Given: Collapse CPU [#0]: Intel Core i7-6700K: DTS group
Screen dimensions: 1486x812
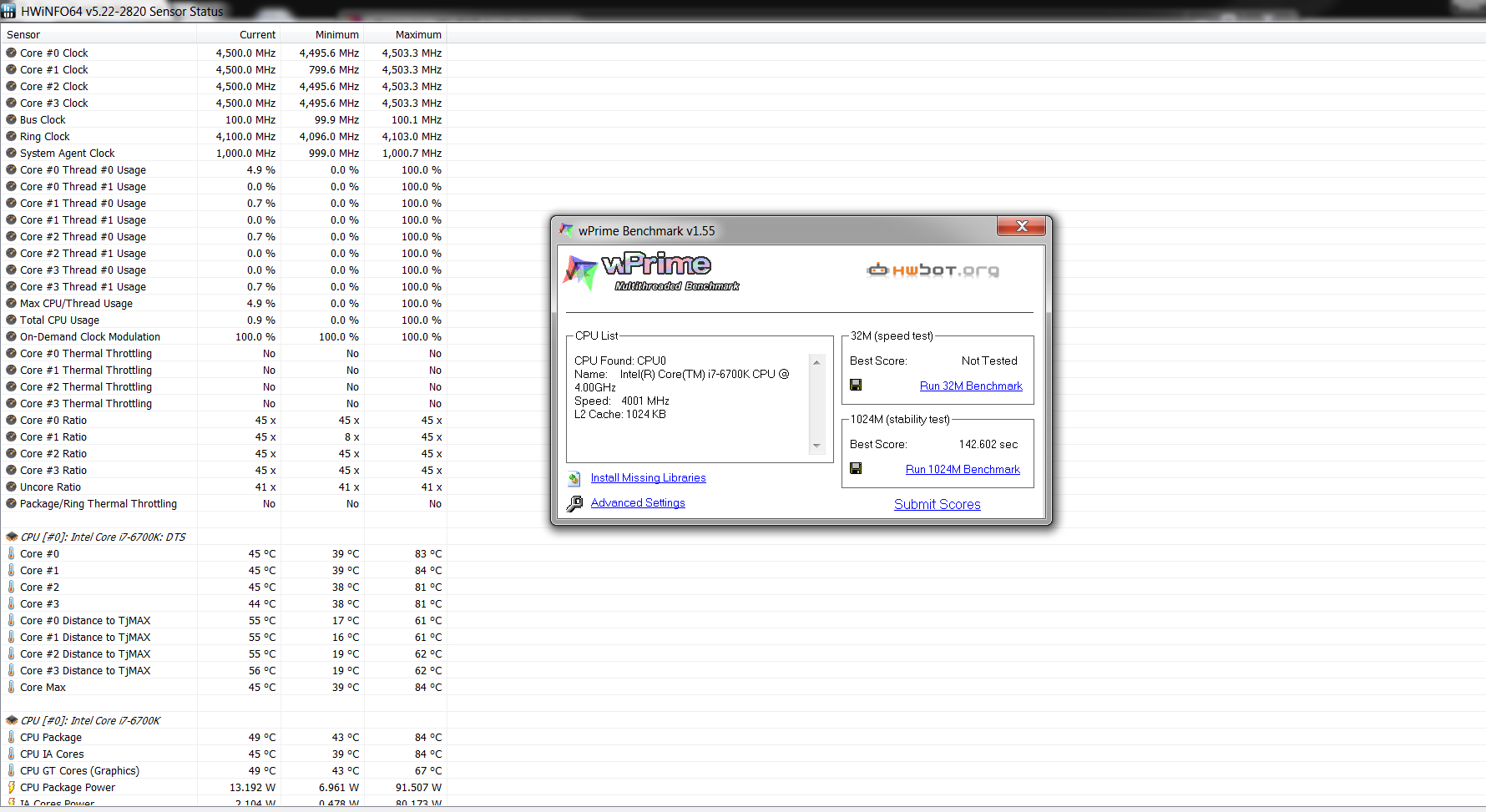Looking at the screenshot, I should pyautogui.click(x=12, y=537).
